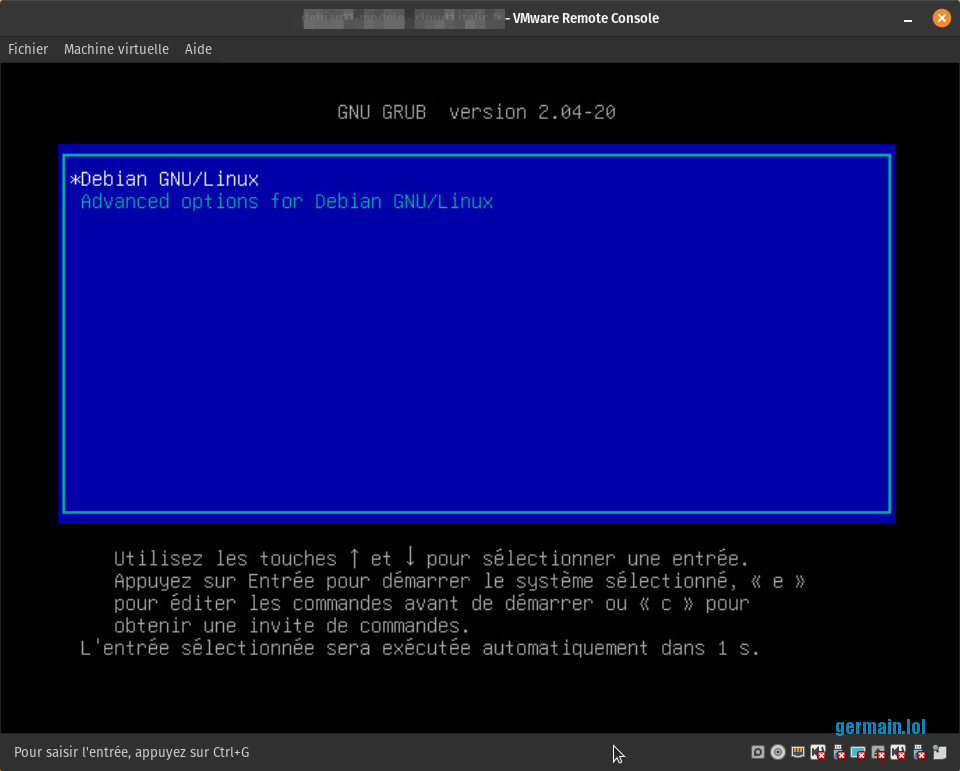This screenshot has width=960, height=771.
Task: Click the hard disk status icon
Action: pos(758,752)
